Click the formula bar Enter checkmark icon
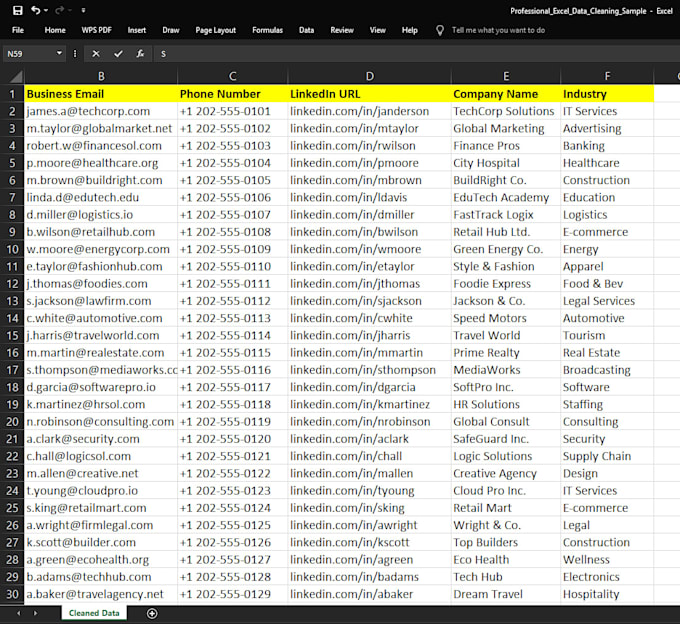Screen dimensions: 680x624 pyautogui.click(x=118, y=54)
